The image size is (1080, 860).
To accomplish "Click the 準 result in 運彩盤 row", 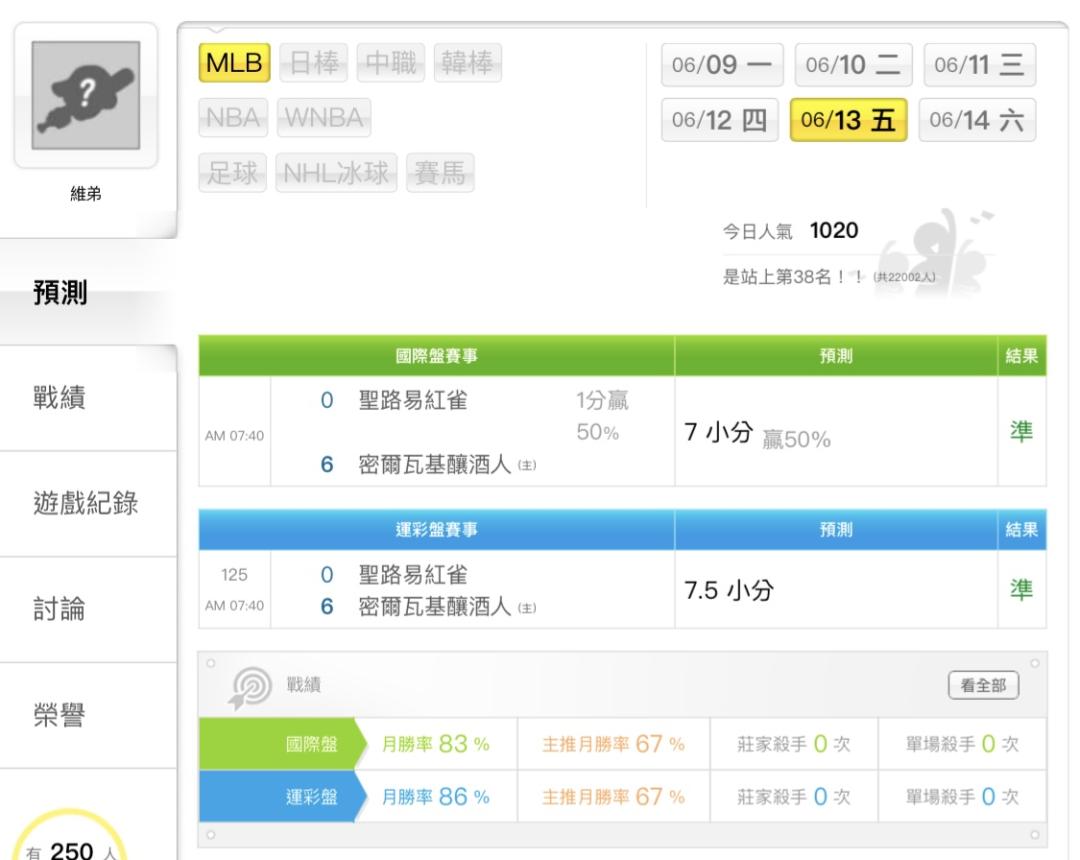I will [1021, 590].
